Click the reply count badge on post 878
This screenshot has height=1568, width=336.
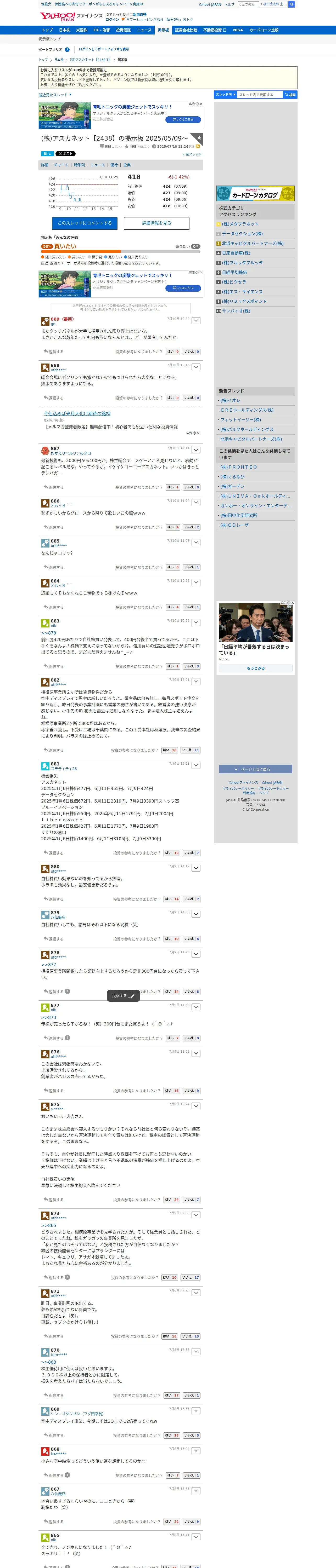tap(67, 991)
